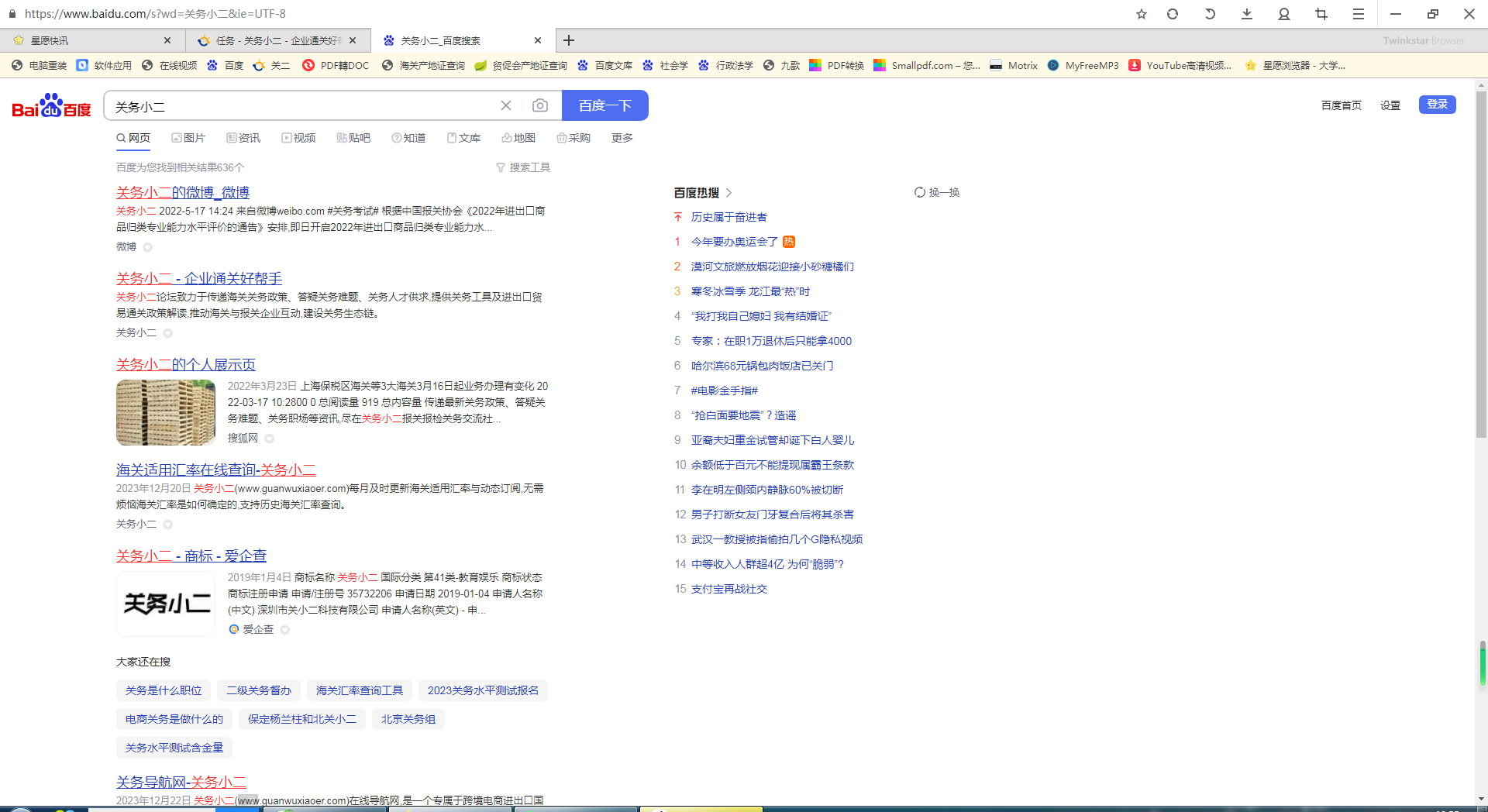1488x812 pixels.
Task: Open the 星愿浏览器 - 大学 bookmark
Action: coord(1295,65)
